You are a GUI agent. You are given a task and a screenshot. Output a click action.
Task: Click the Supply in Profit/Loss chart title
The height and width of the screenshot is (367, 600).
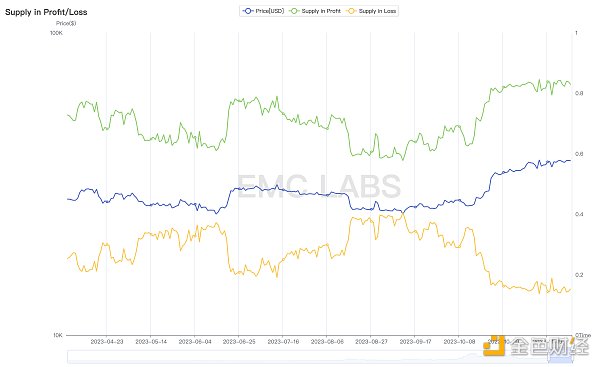pos(46,12)
